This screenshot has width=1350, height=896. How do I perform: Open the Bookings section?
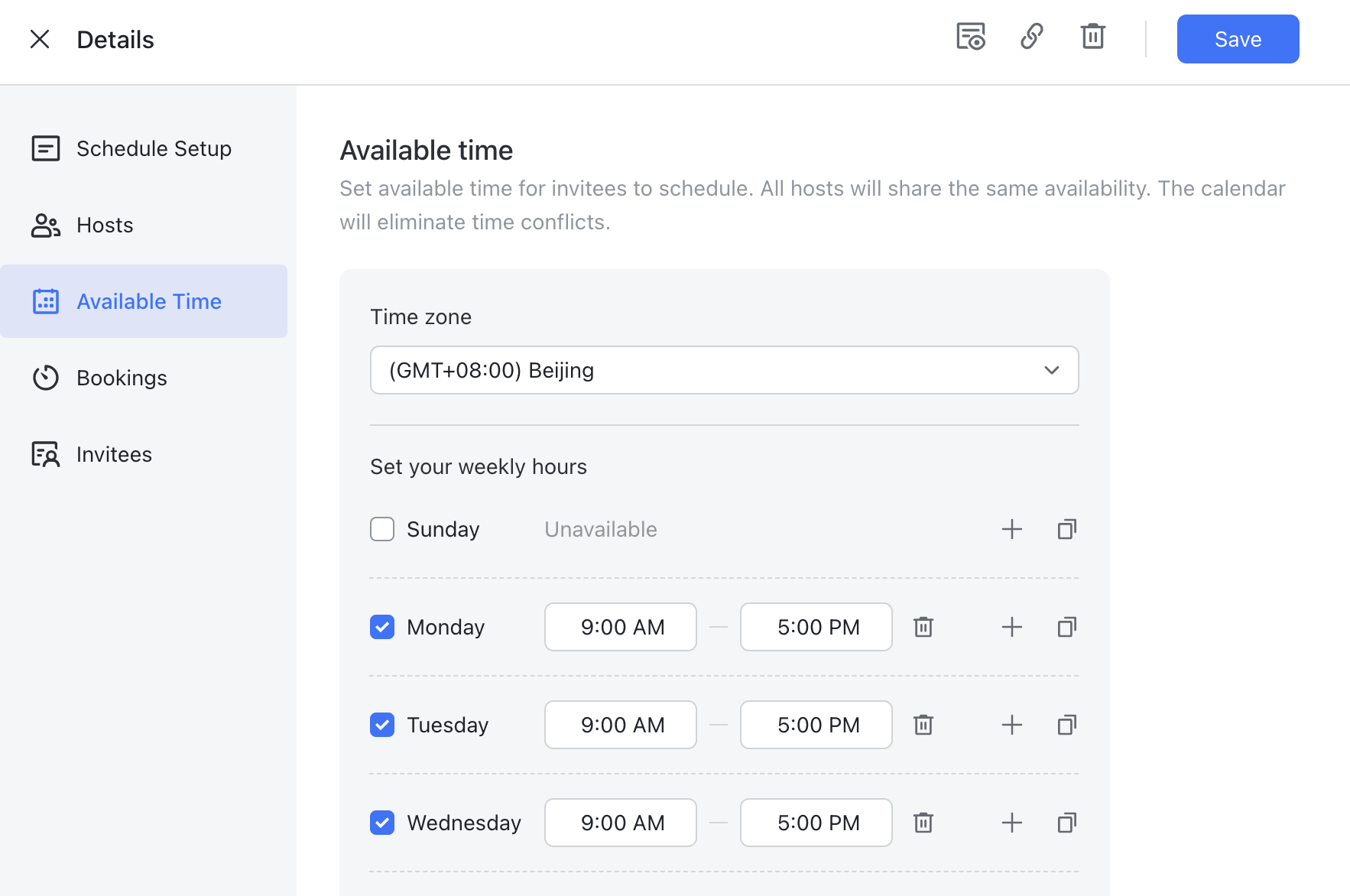[121, 377]
